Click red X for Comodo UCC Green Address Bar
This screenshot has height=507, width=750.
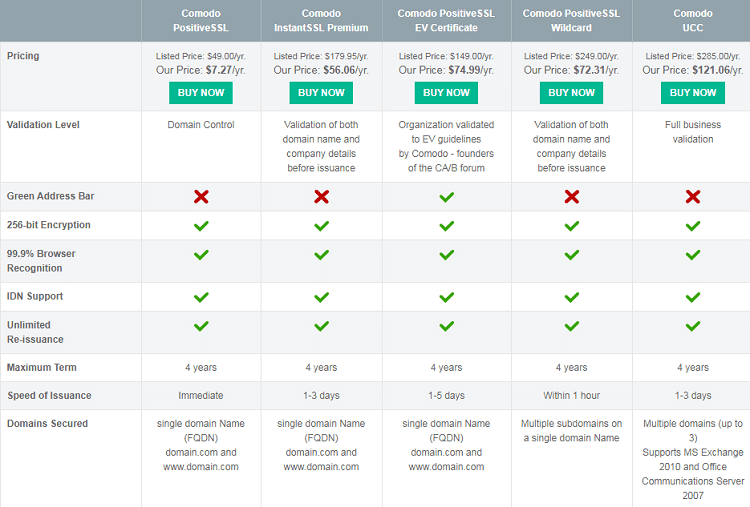coord(692,197)
